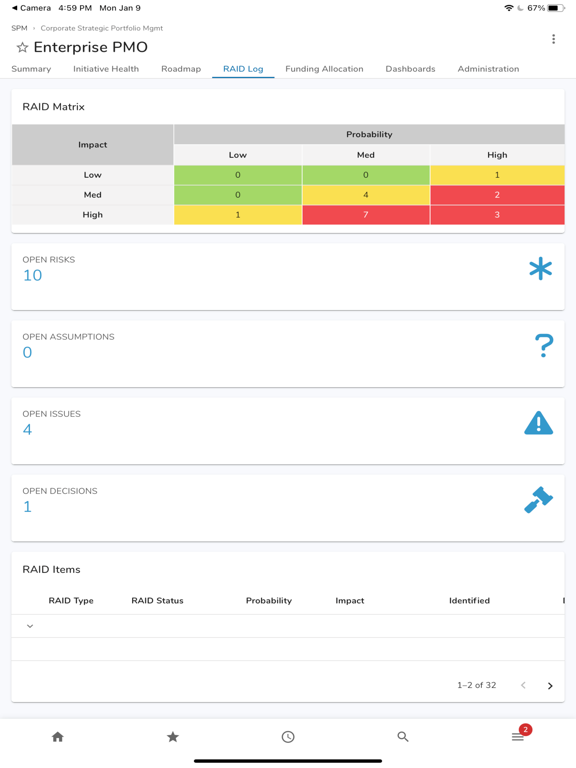The height and width of the screenshot is (768, 576).
Task: Sort by Identified column header
Action: (x=469, y=600)
